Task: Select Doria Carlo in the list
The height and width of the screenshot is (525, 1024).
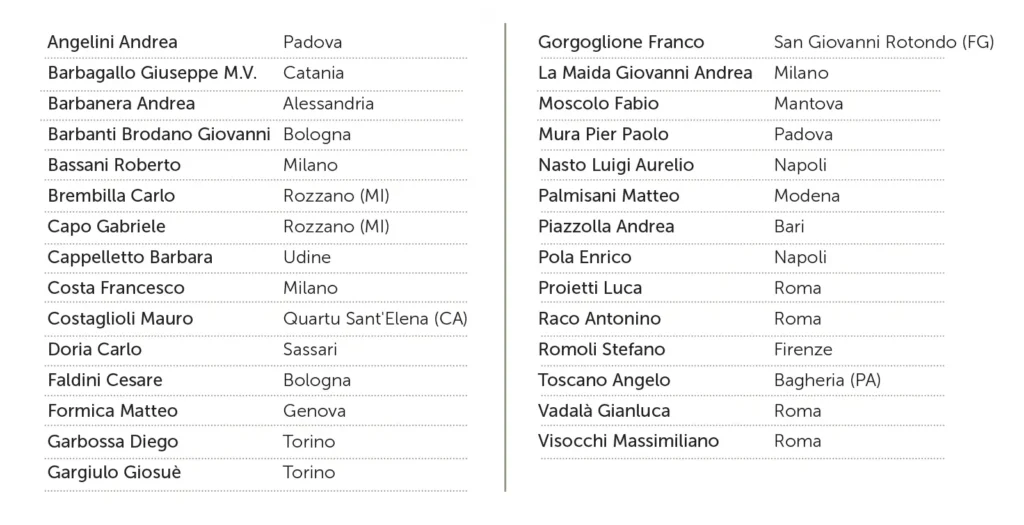Action: coord(95,349)
